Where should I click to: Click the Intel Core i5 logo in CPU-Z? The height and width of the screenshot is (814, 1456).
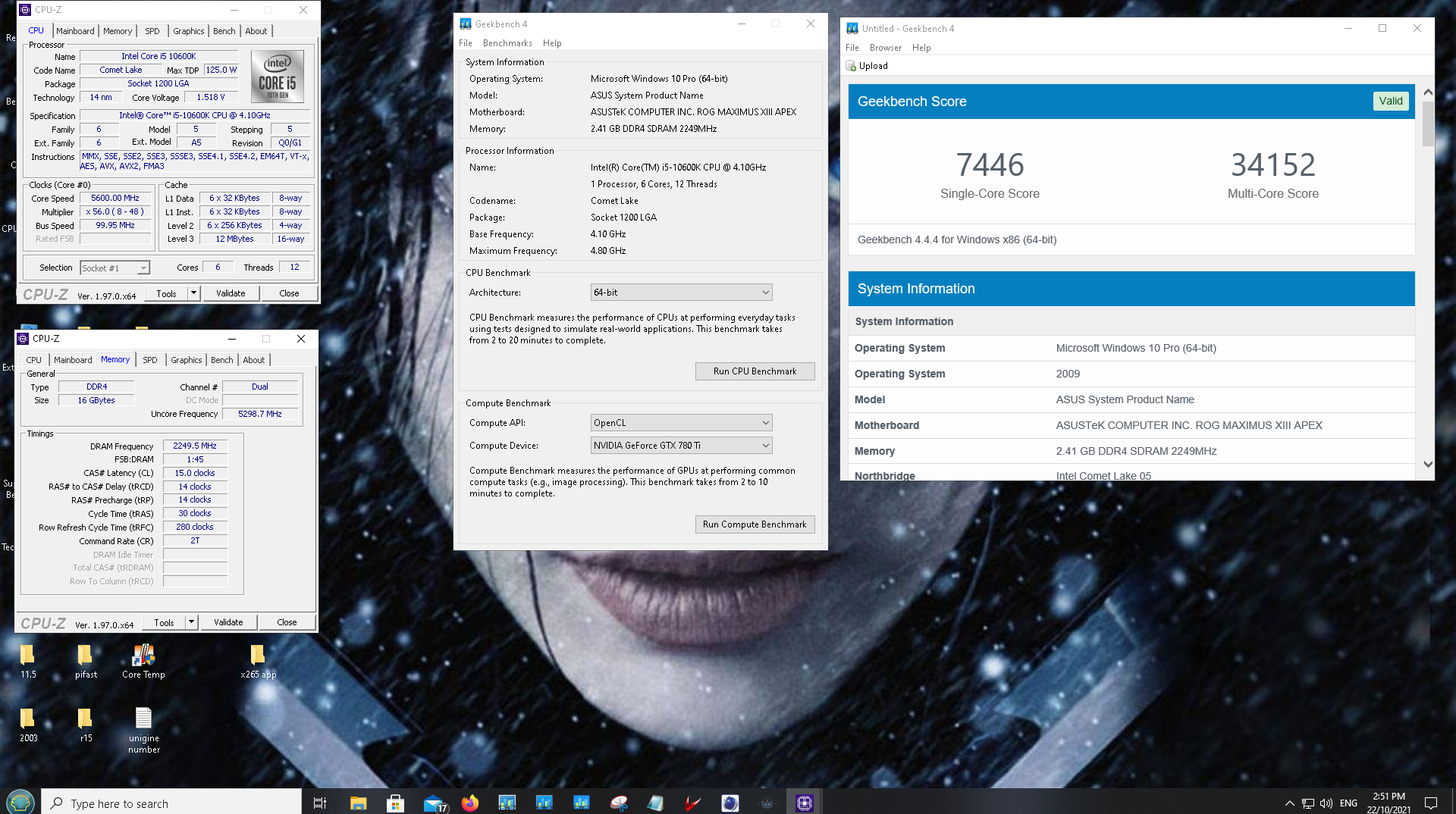pyautogui.click(x=278, y=76)
